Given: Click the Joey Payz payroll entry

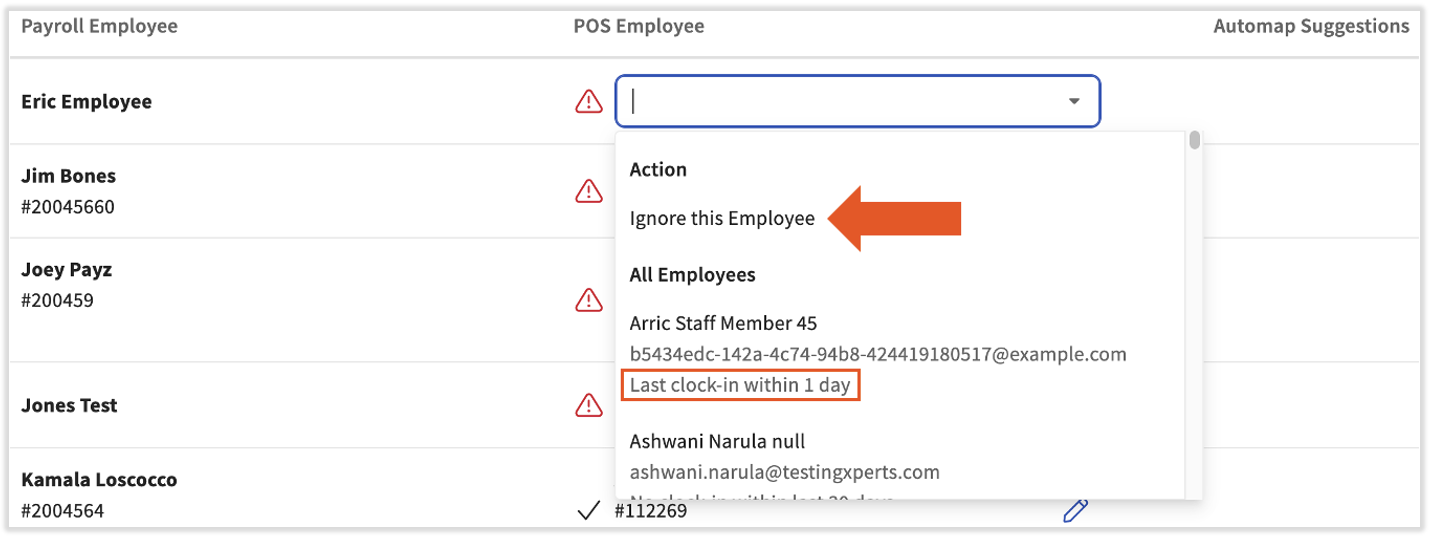Looking at the screenshot, I should (66, 270).
